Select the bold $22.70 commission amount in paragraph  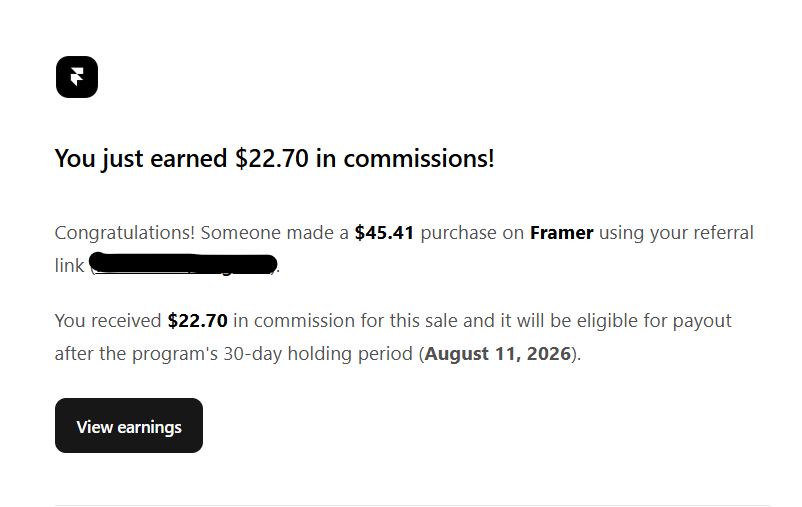[197, 321]
